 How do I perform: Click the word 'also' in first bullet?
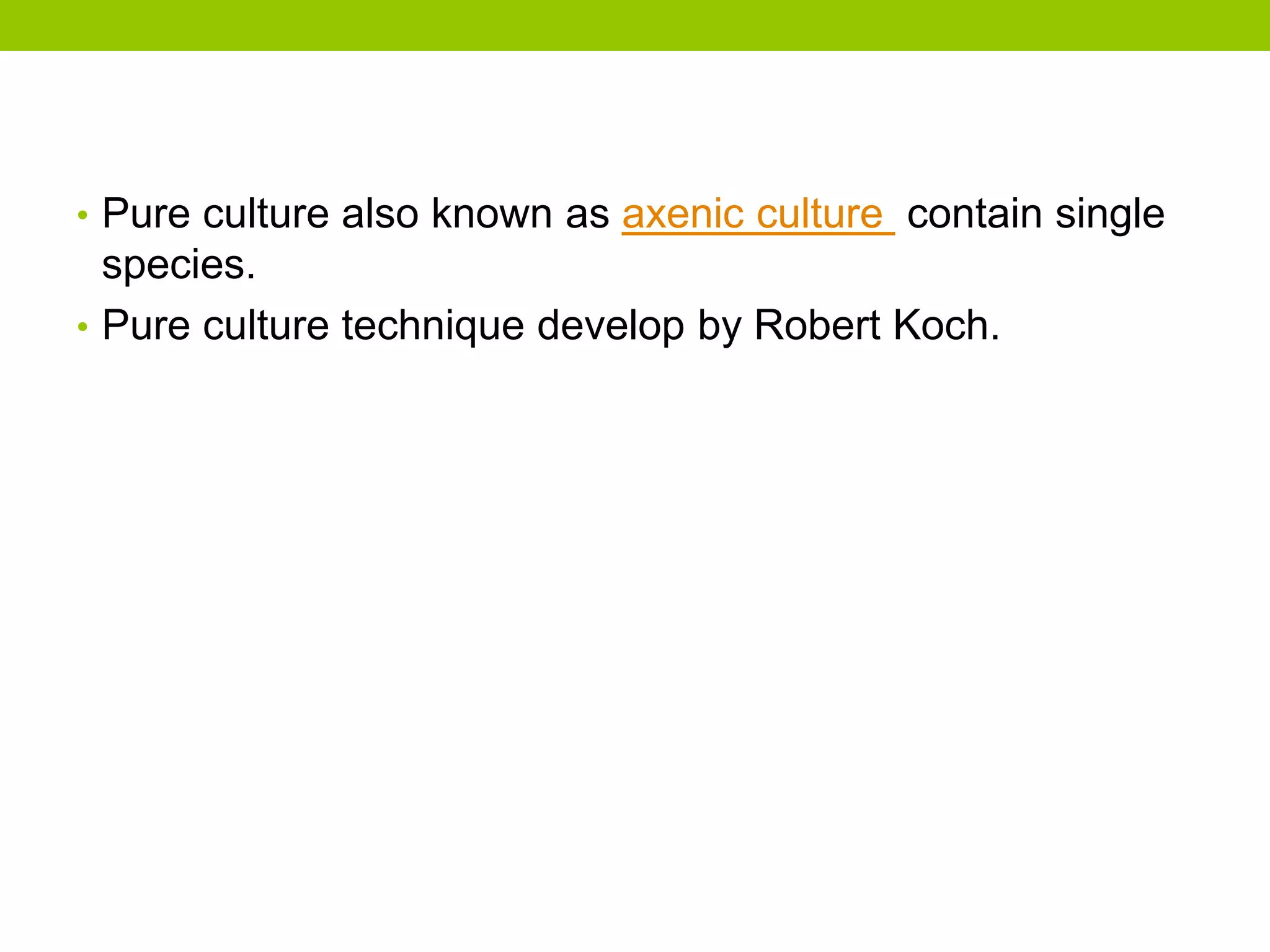[x=380, y=214]
